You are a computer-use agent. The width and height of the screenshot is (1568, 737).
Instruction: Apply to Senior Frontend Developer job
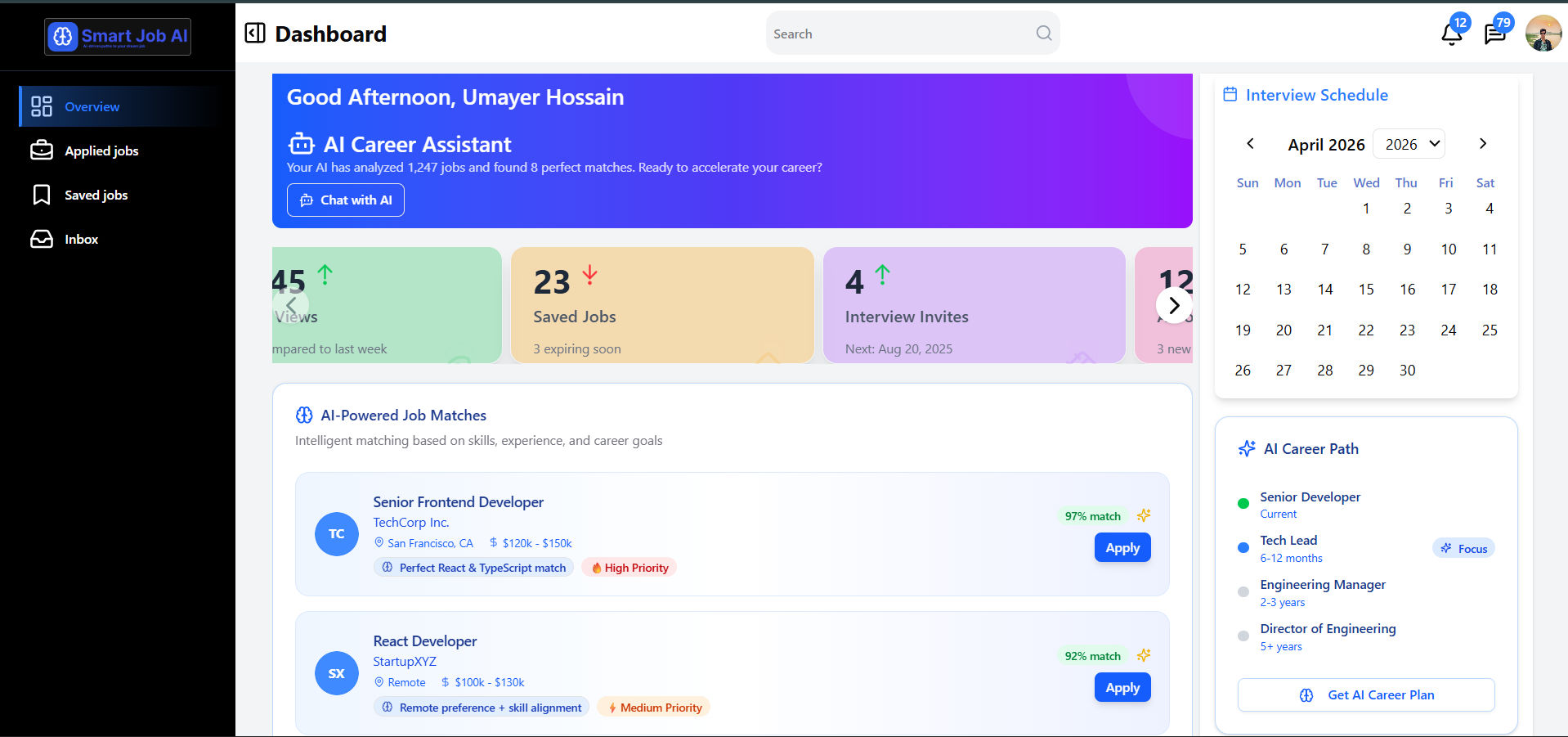click(1122, 547)
